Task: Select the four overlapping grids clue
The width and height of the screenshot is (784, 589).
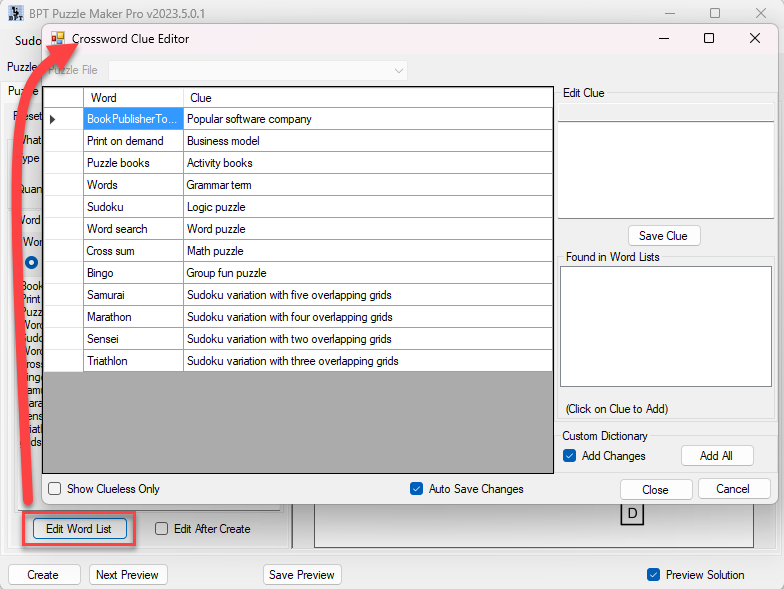Action: 368,317
